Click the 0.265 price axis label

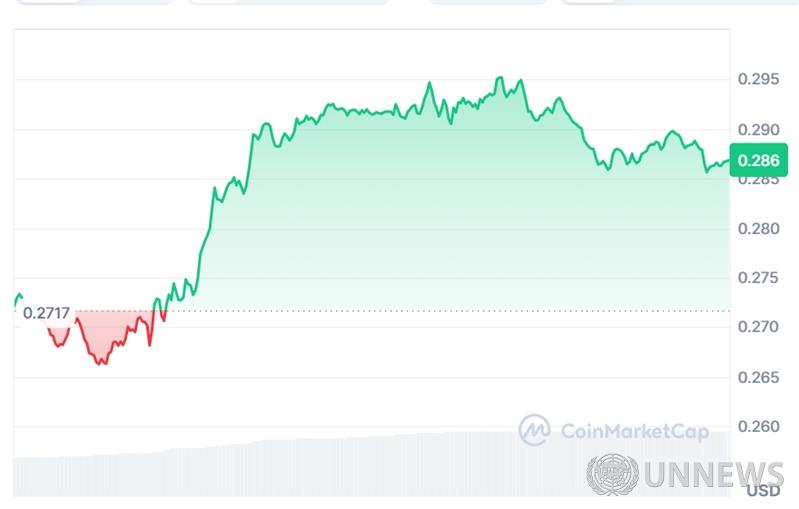pyautogui.click(x=757, y=377)
